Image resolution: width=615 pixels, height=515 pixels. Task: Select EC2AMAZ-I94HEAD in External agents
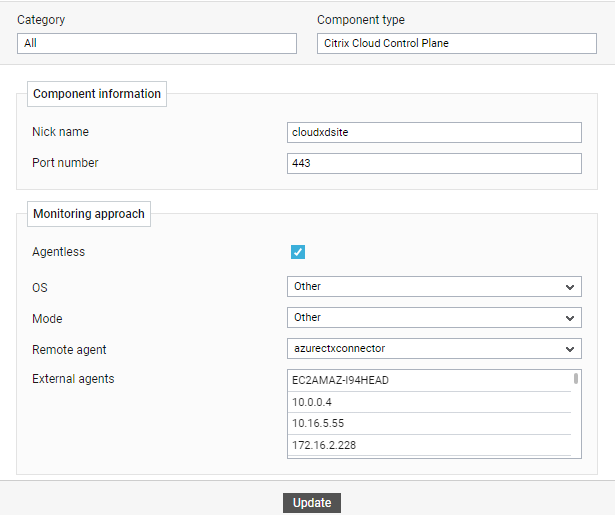[429, 380]
